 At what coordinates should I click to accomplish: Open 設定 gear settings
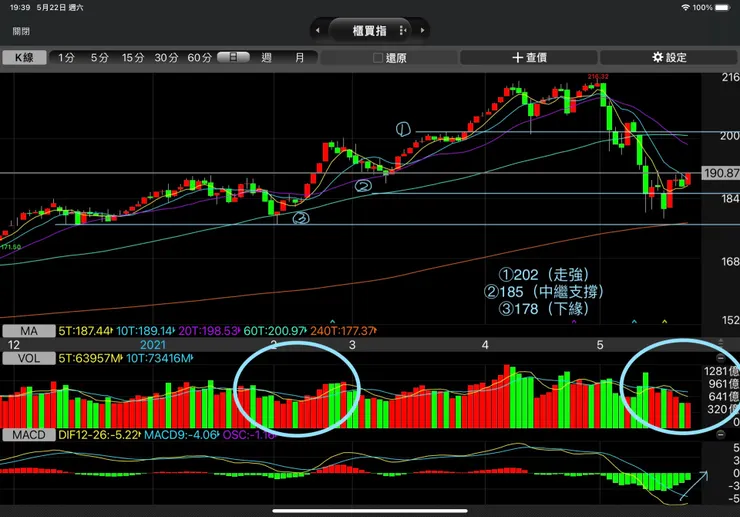[x=669, y=58]
